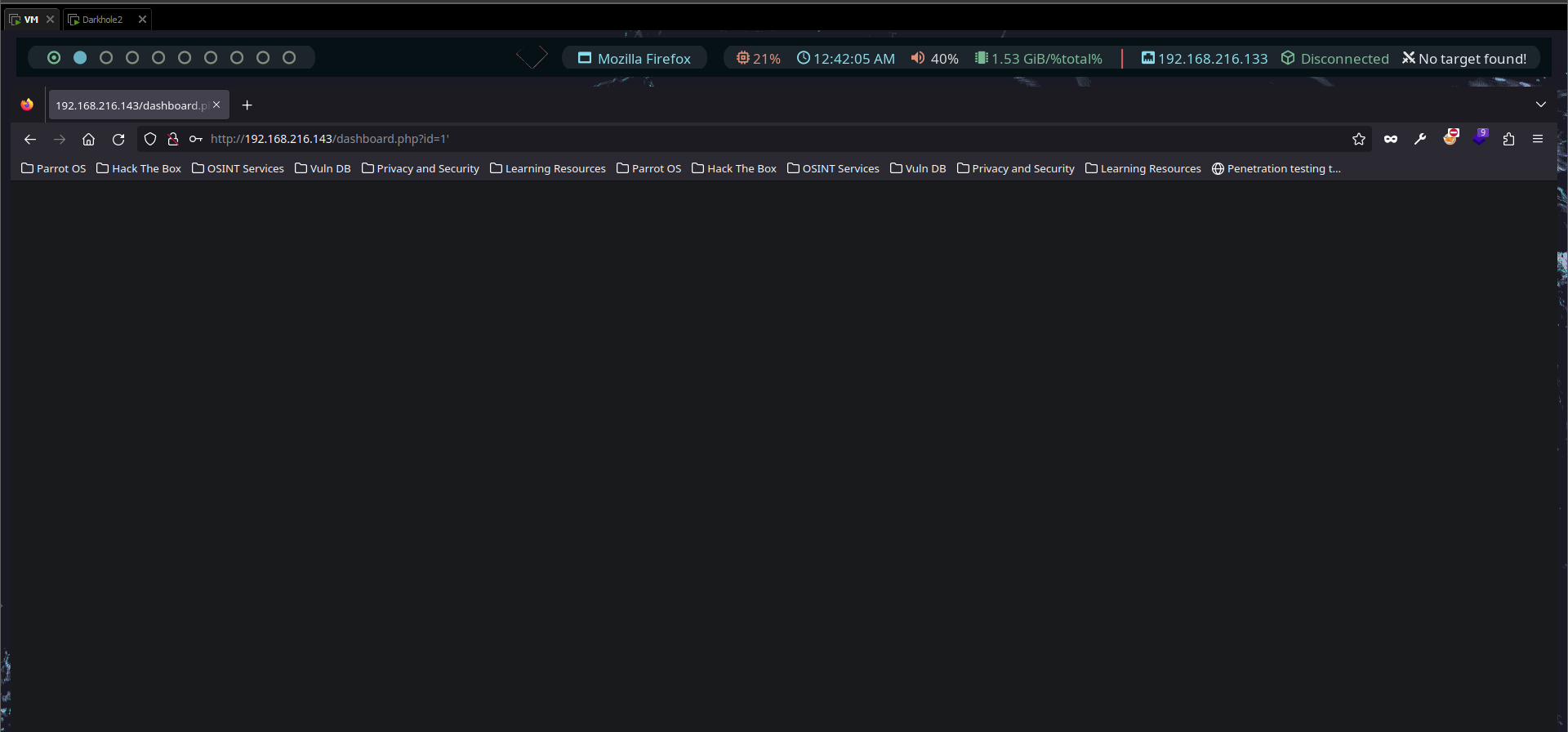Open tracking protection shield icon
Screen dimensions: 1568x732
[x=150, y=139]
